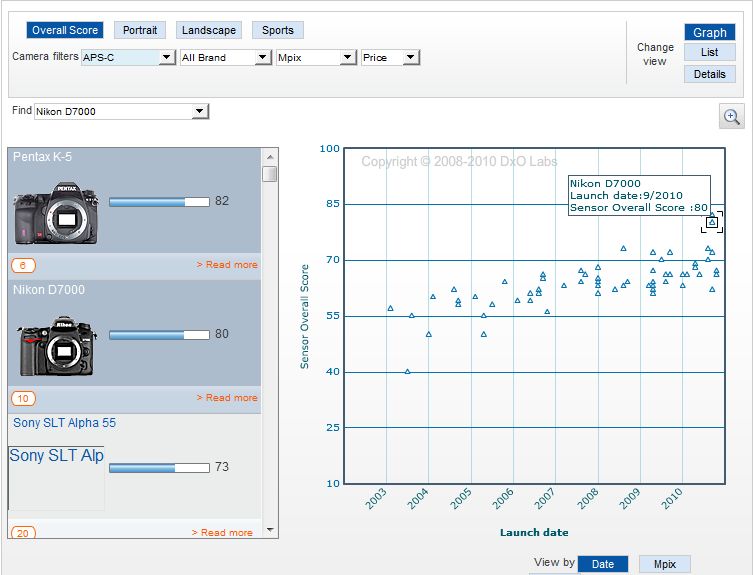The height and width of the screenshot is (575, 753).
Task: Click the orange rank badge 20 for Sony SLT
Action: point(23,533)
